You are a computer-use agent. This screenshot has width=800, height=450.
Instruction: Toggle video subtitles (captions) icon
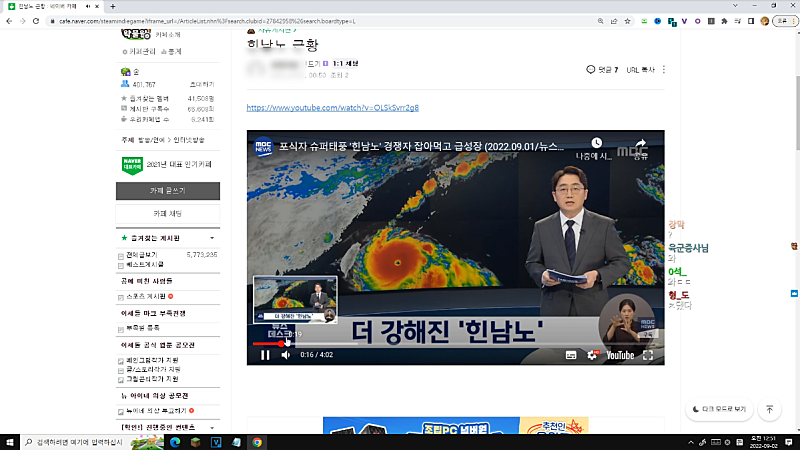point(571,355)
